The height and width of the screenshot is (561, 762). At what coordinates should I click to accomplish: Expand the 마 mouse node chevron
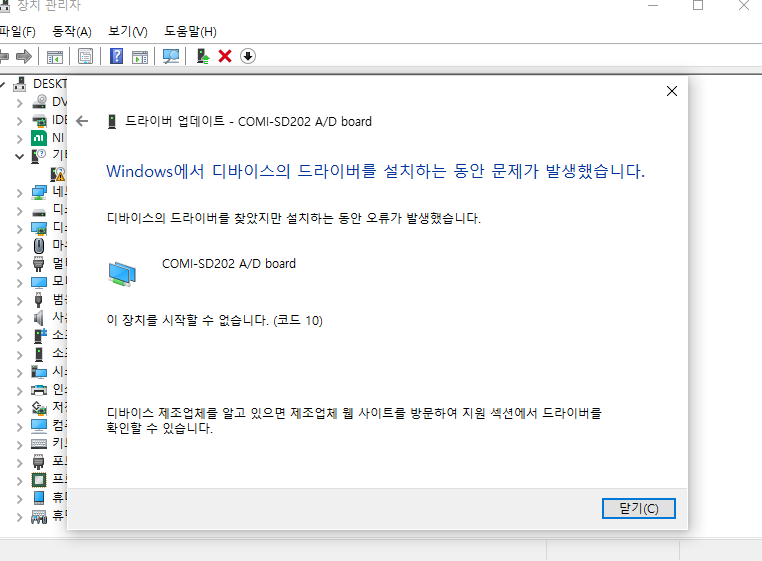(x=19, y=246)
